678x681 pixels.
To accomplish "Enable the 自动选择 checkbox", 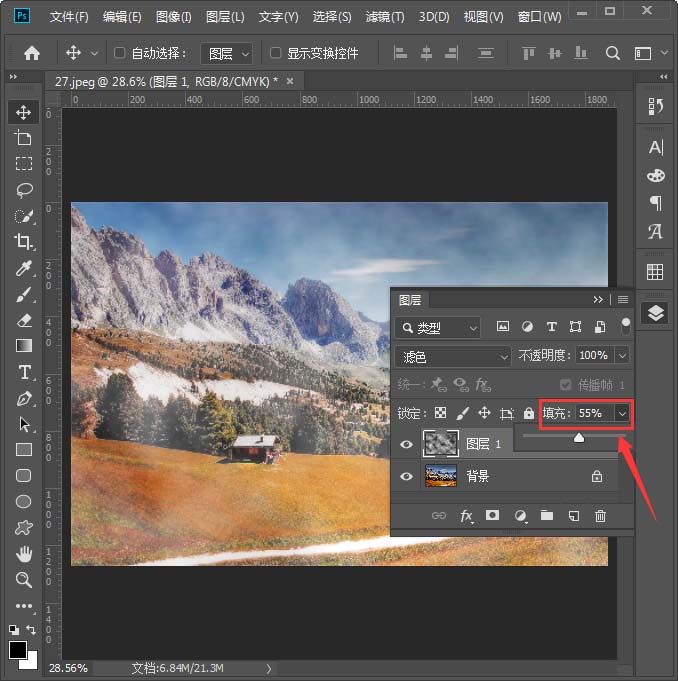I will click(x=119, y=53).
